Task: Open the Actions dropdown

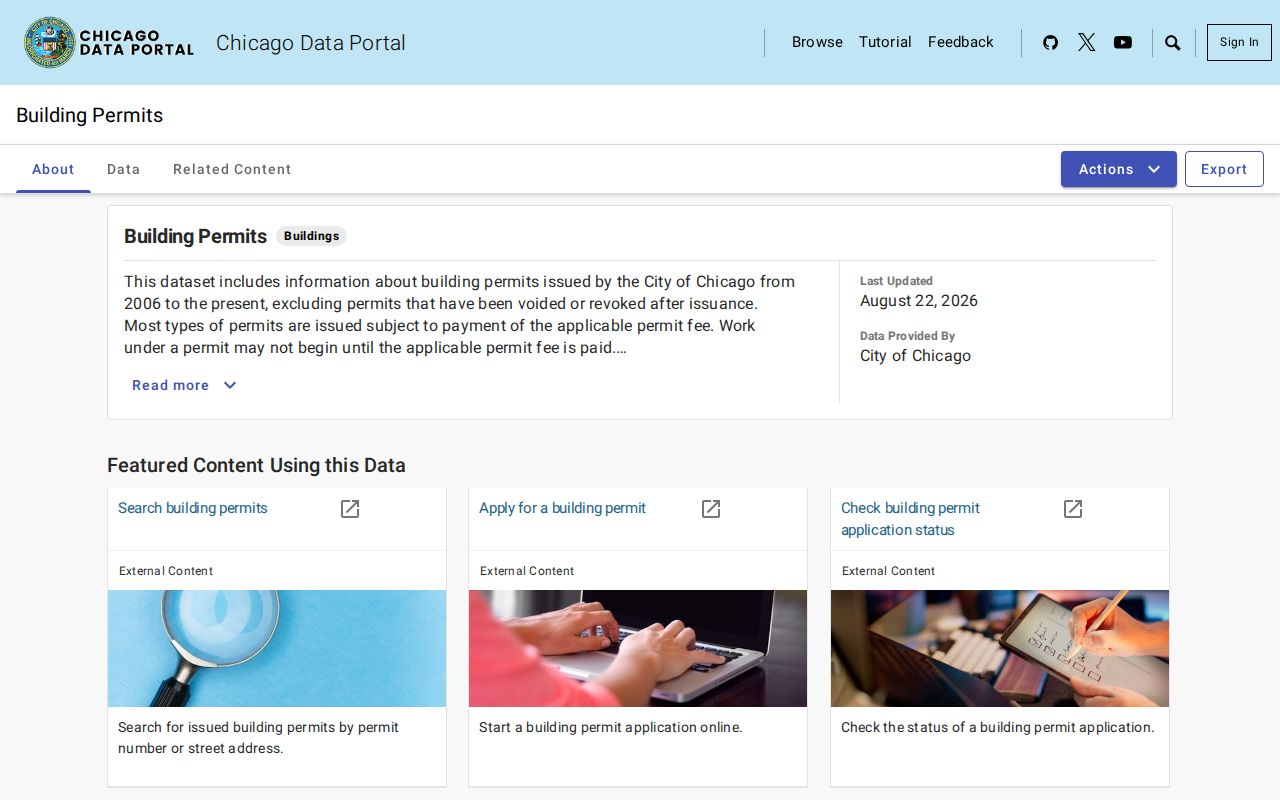Action: coord(1119,169)
